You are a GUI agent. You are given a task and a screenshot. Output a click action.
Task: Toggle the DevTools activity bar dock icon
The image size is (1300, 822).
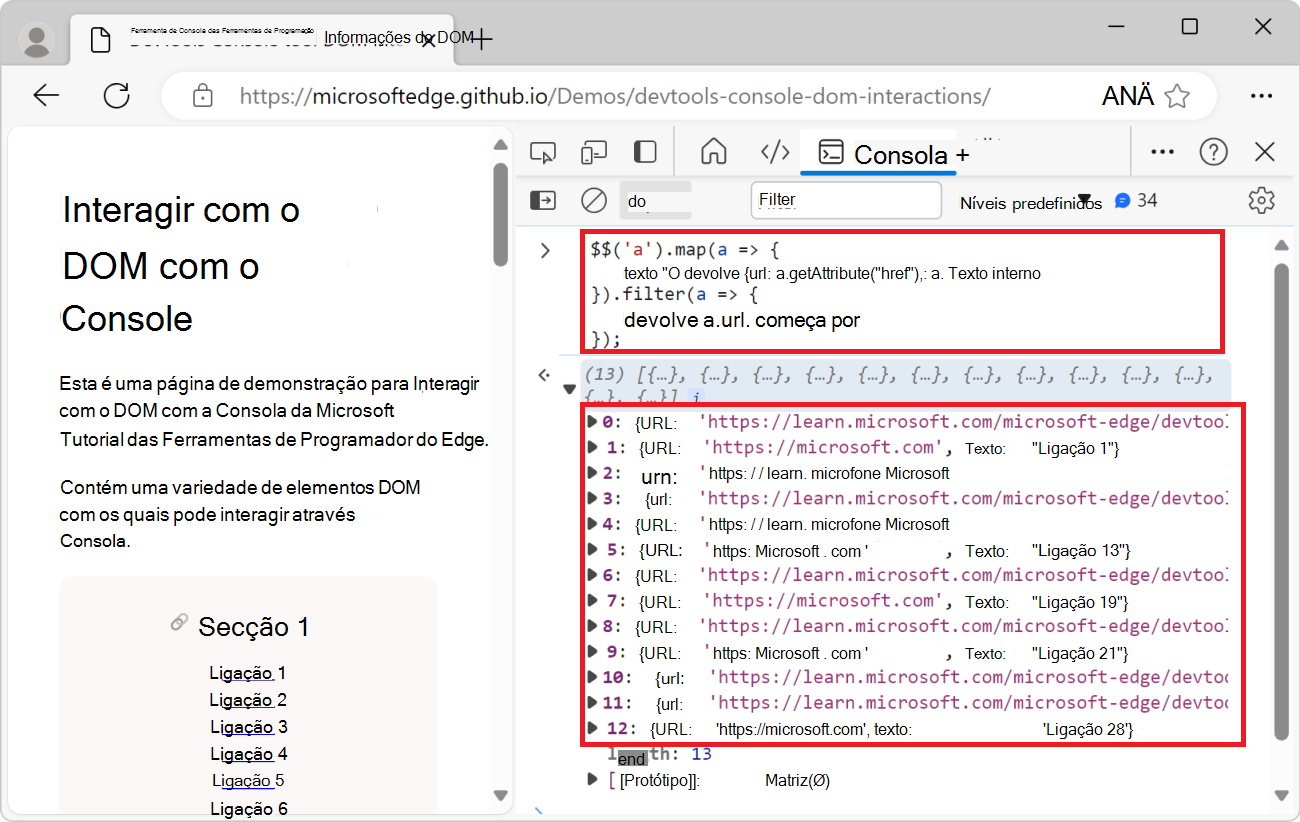(x=645, y=152)
